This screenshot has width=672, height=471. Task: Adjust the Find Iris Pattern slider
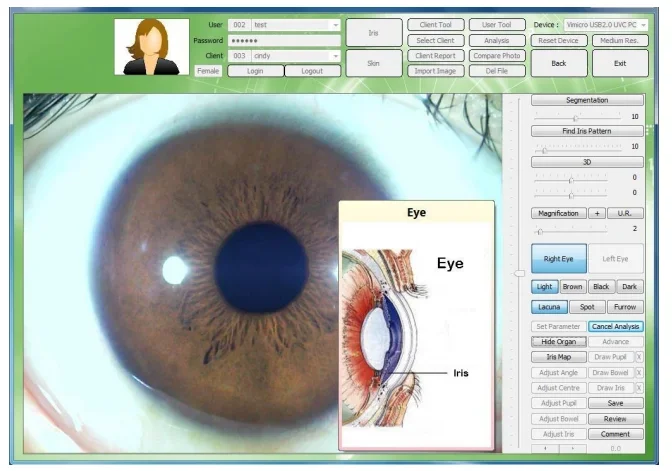click(545, 149)
